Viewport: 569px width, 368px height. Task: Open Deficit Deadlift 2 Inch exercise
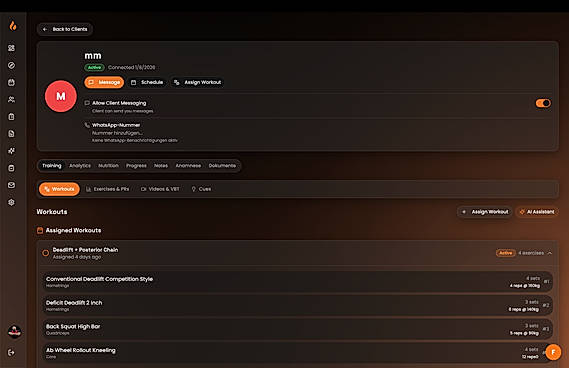tap(298, 306)
